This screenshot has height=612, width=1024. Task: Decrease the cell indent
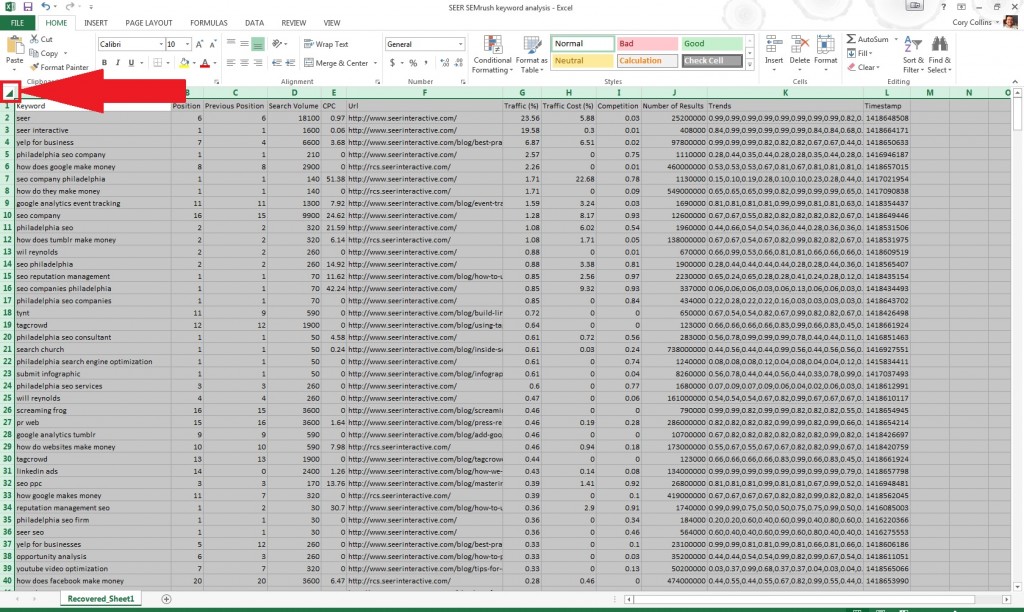point(277,63)
